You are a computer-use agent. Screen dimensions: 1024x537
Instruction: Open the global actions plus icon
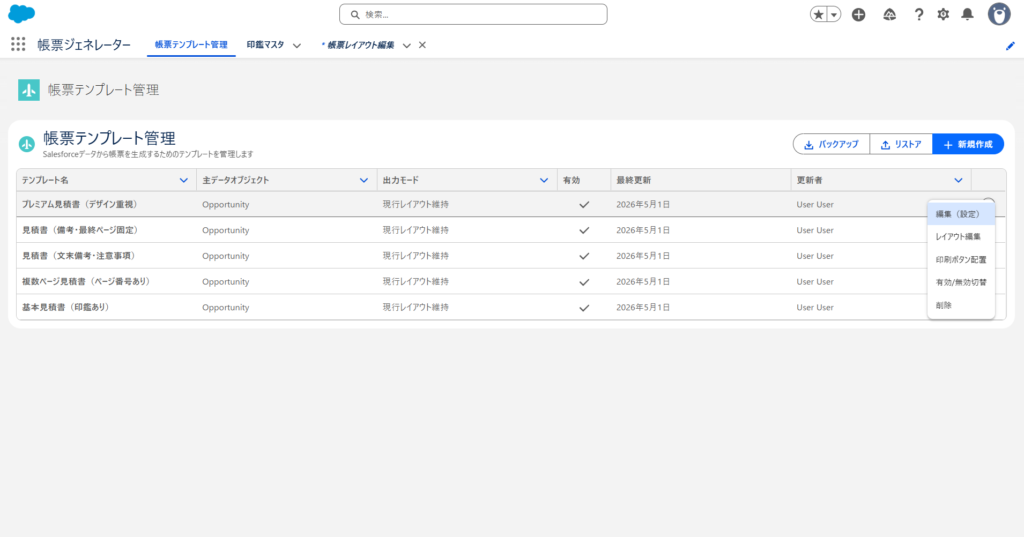click(x=859, y=14)
